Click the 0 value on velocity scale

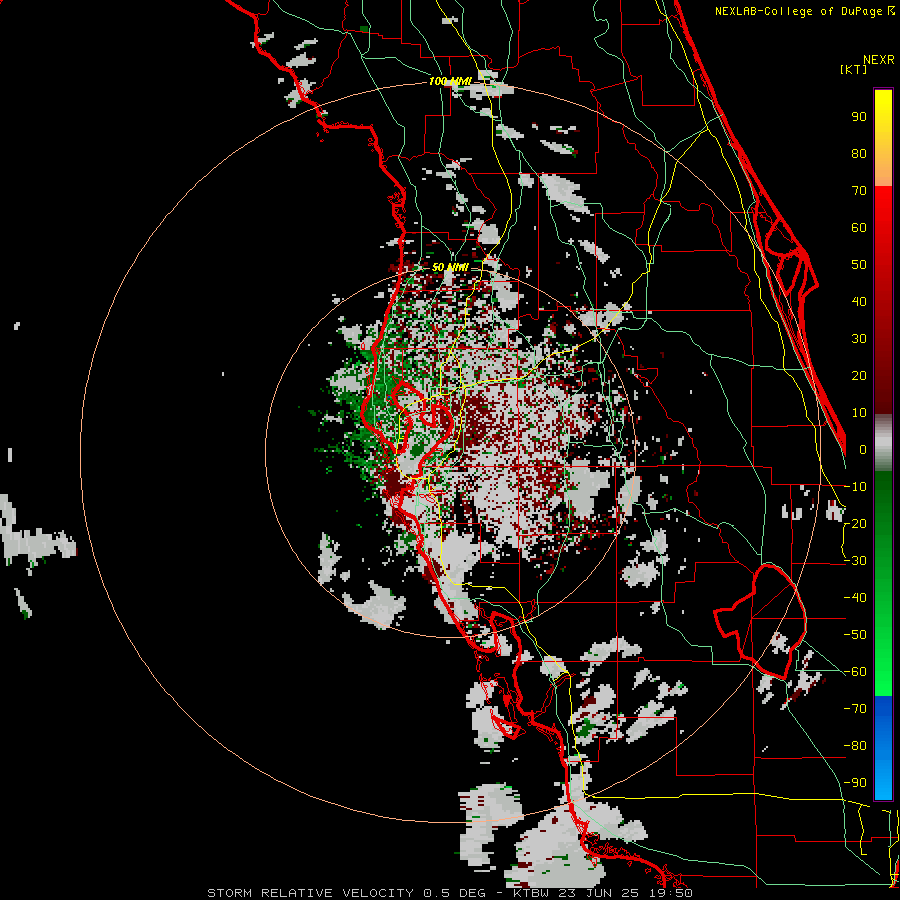click(863, 450)
